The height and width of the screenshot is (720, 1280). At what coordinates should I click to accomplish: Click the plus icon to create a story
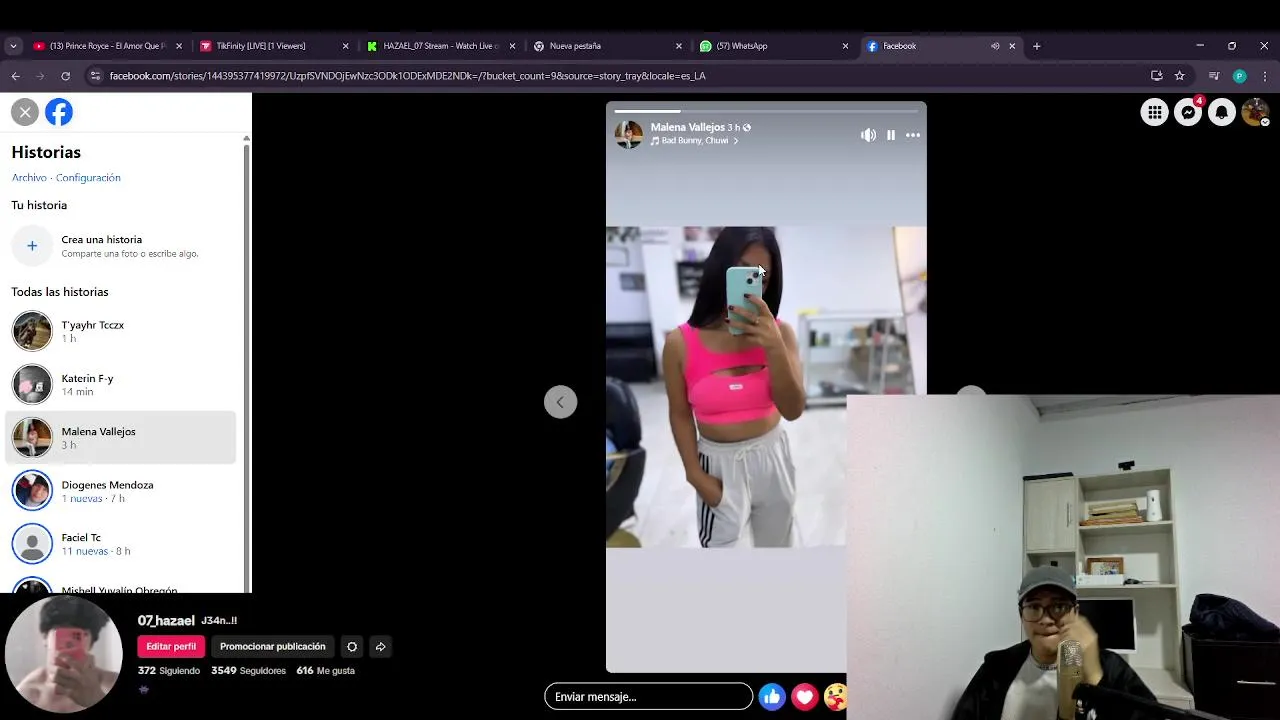click(x=32, y=246)
